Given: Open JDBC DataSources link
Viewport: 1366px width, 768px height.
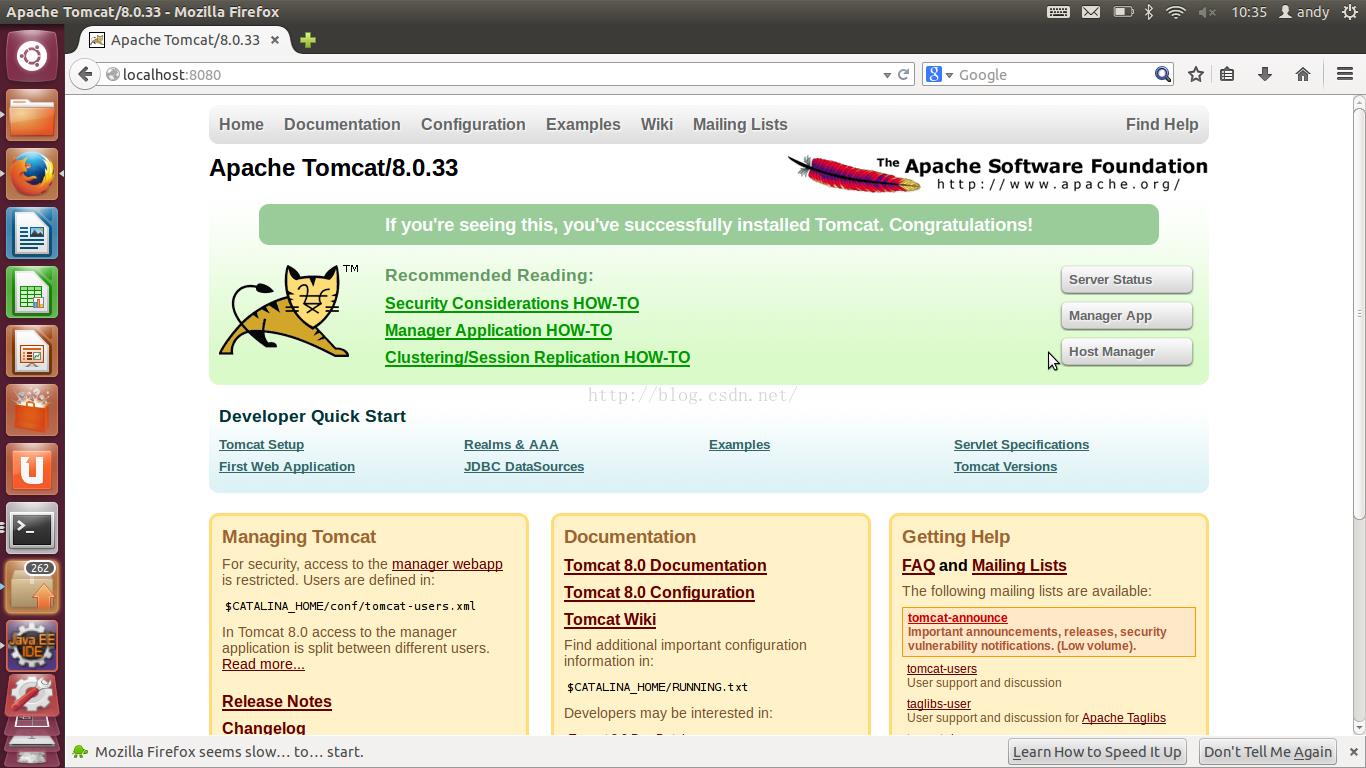Looking at the screenshot, I should point(524,466).
